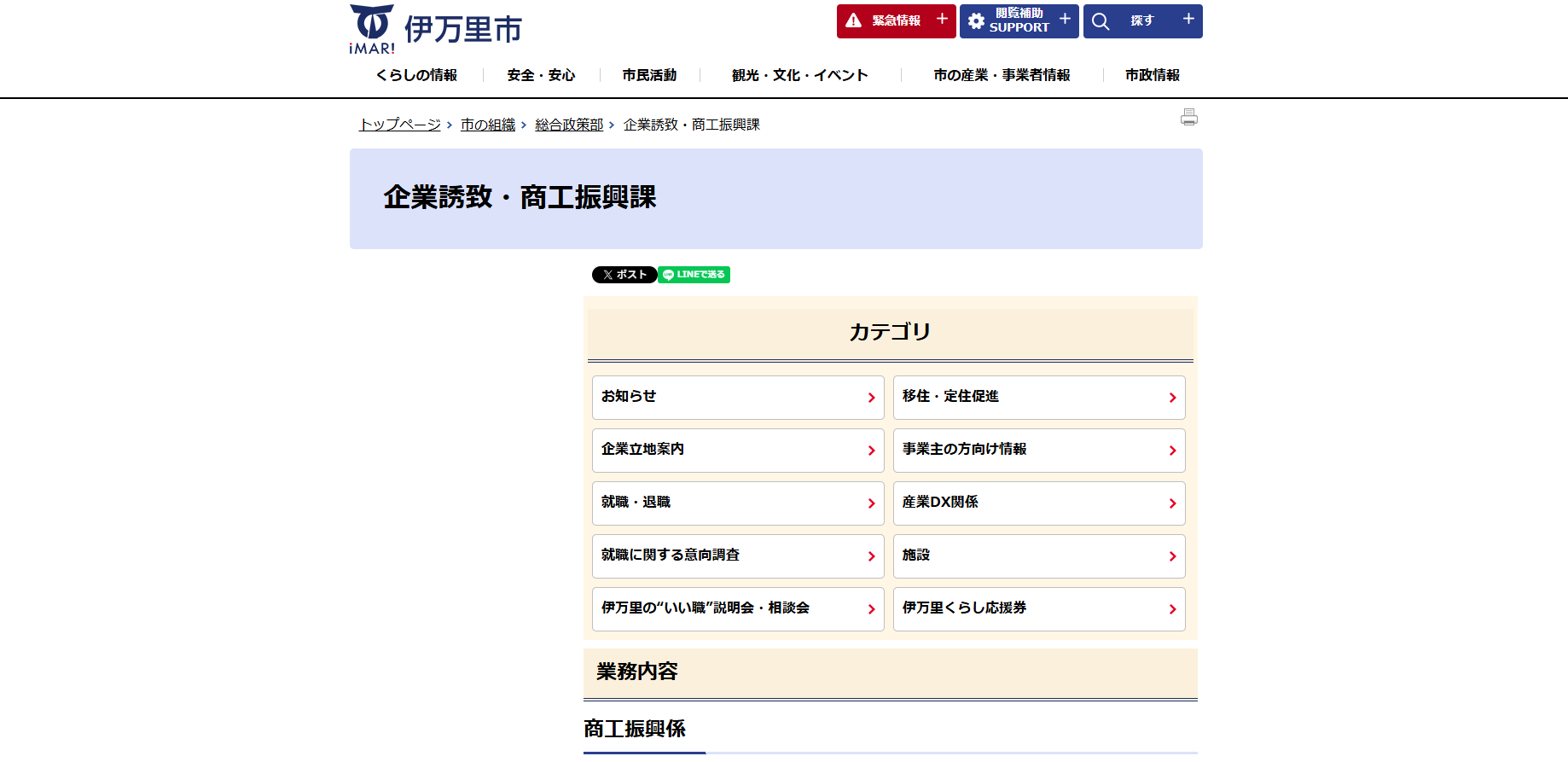The image size is (1568, 762).
Task: Open the 就職・退職 category
Action: [738, 503]
